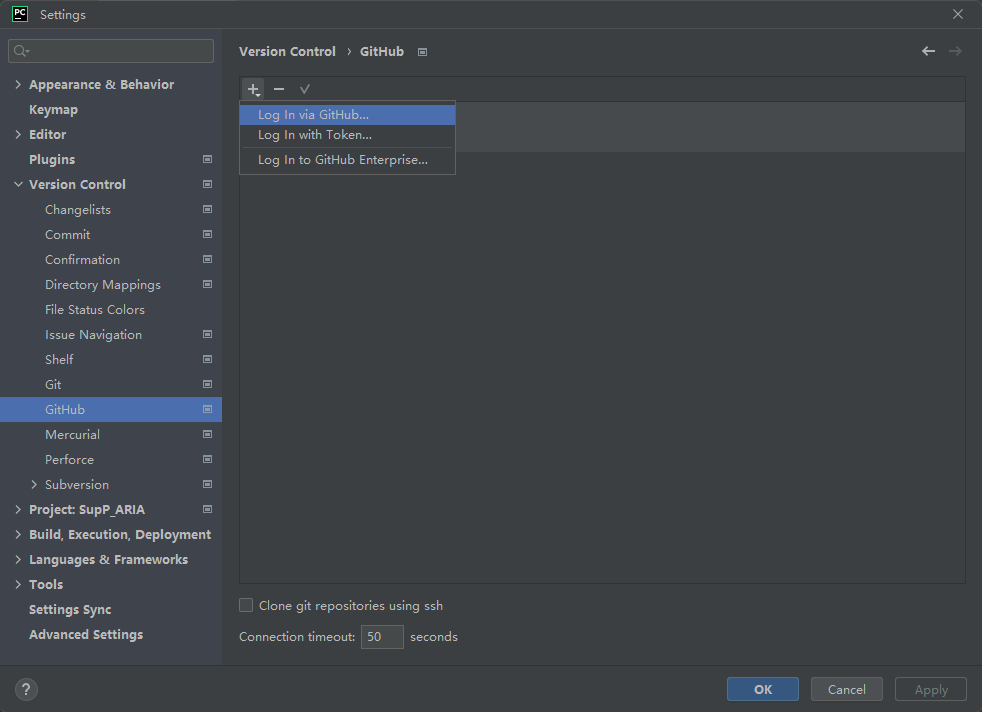This screenshot has height=712, width=982.
Task: Collapse the Version Control section
Action: click(x=18, y=184)
